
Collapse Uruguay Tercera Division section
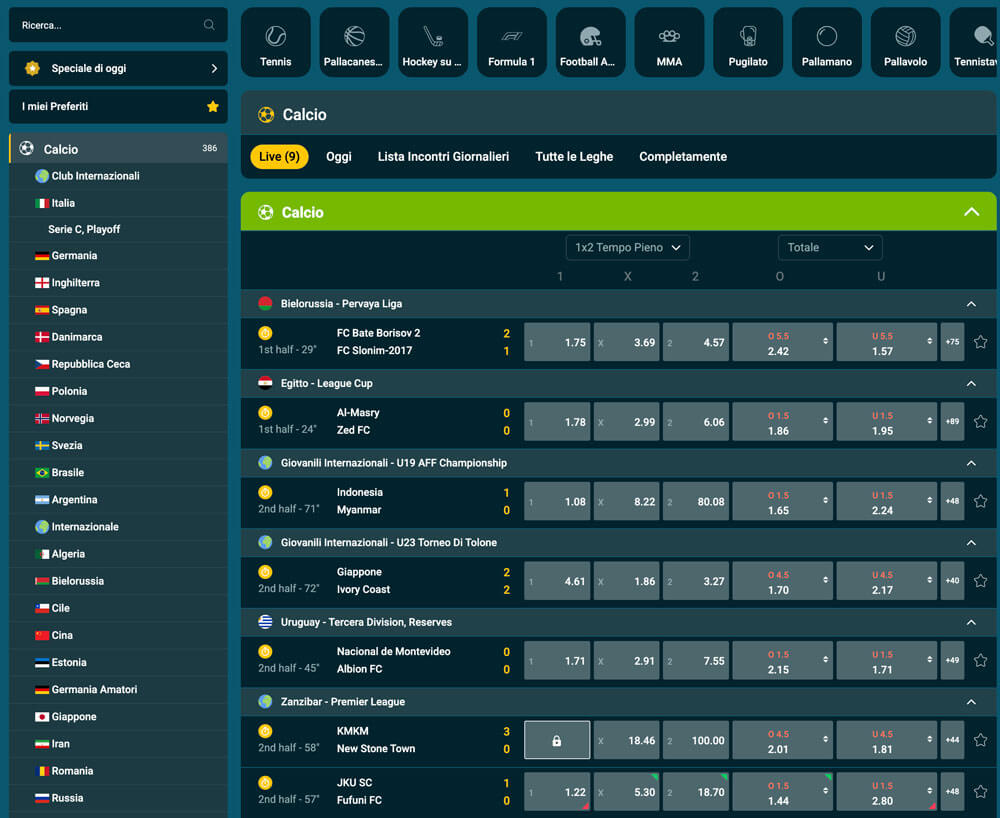pos(971,622)
